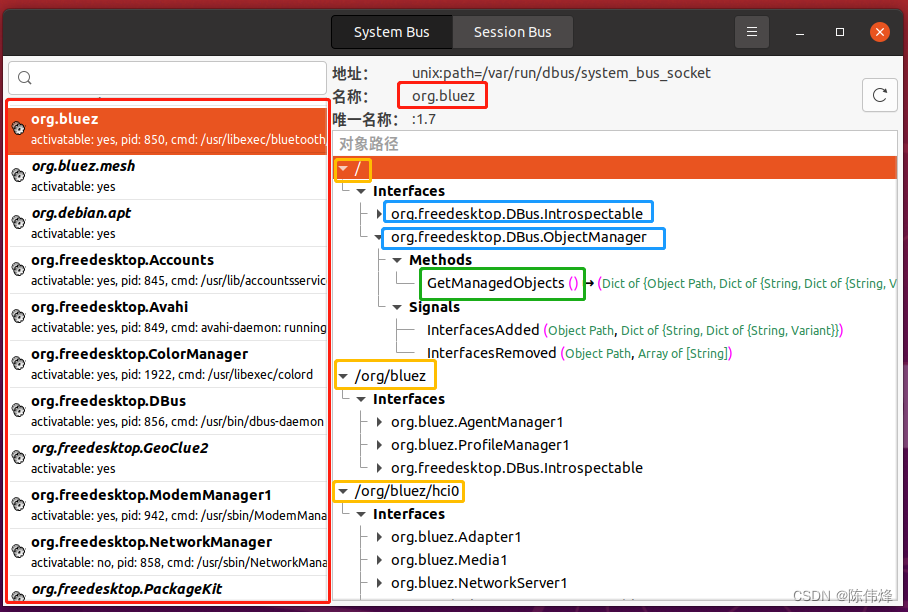Collapse the /org/bluez object path
908x612 pixels.
[x=343, y=376]
